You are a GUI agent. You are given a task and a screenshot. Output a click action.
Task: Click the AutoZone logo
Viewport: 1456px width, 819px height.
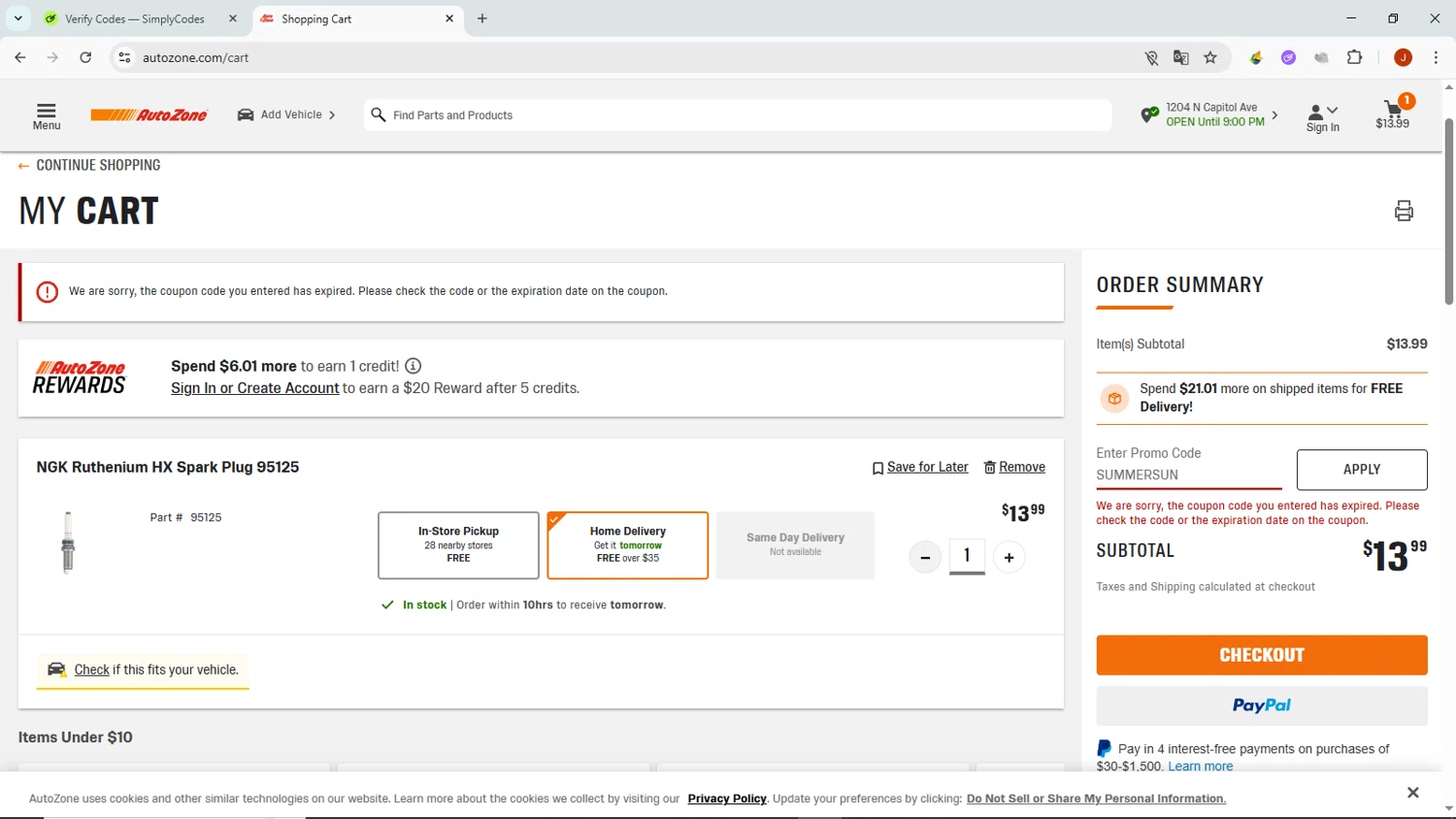pos(149,115)
